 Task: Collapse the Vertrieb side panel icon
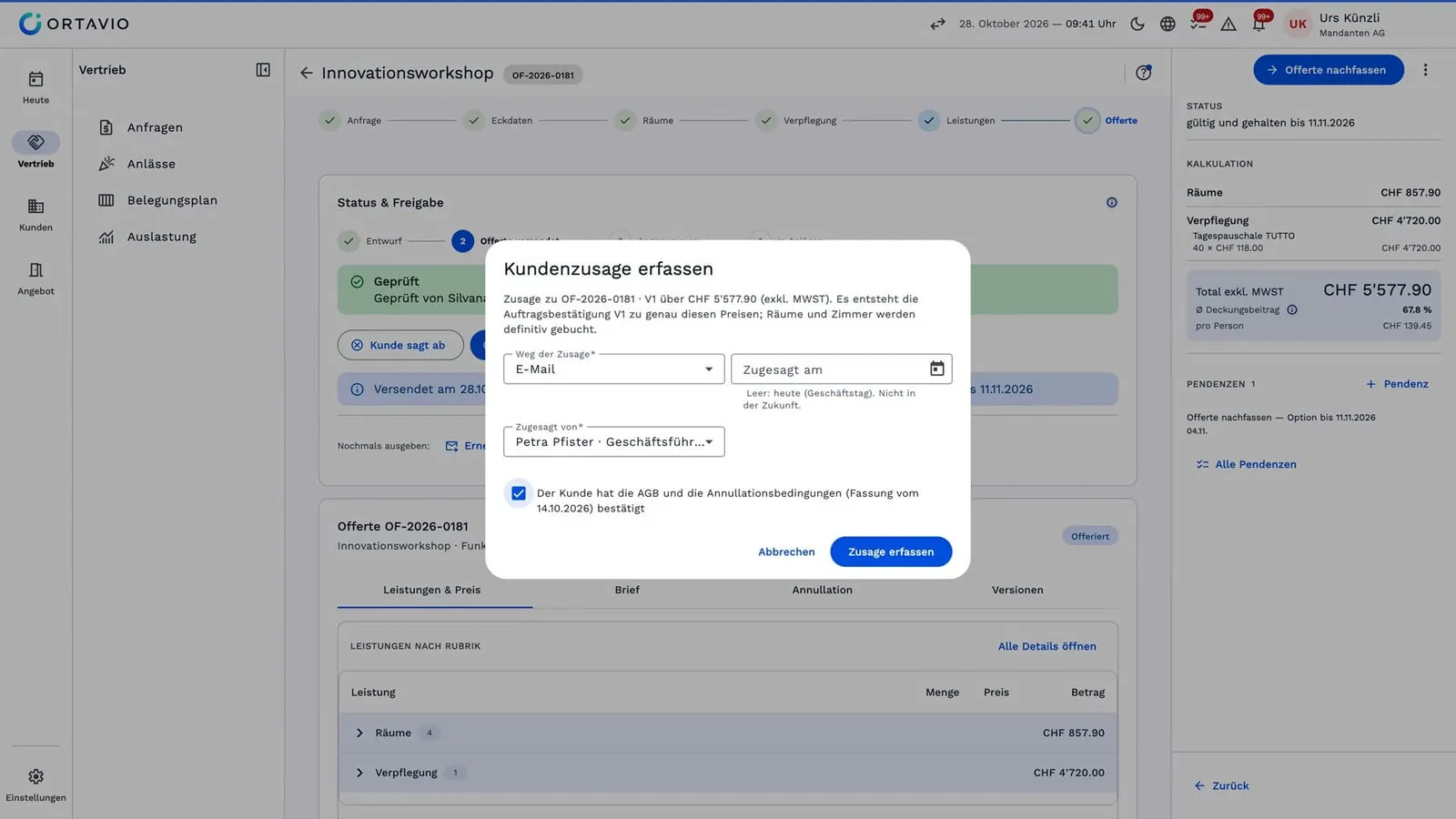pos(263,70)
